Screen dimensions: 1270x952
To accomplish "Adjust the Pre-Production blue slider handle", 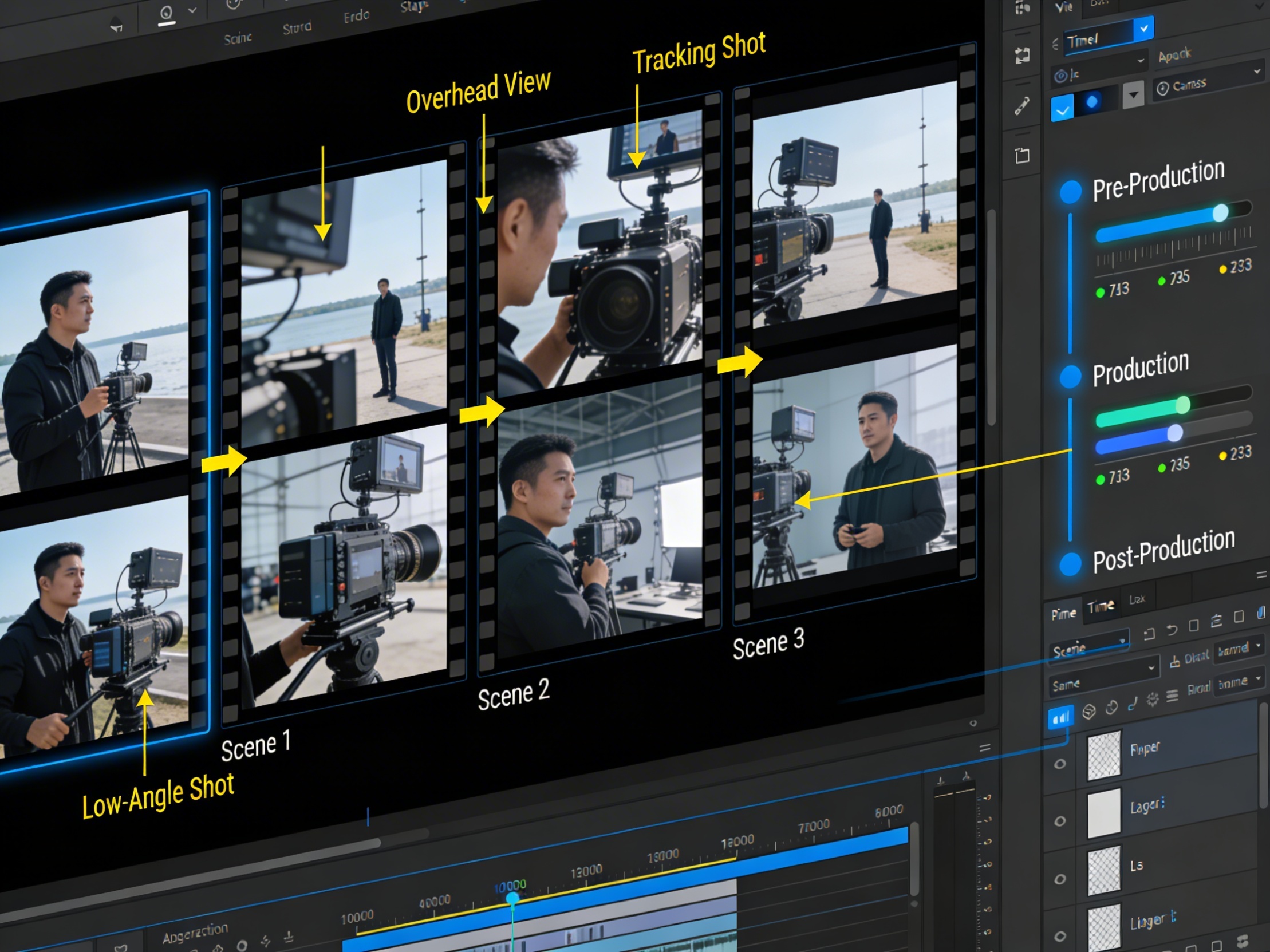I will pyautogui.click(x=1220, y=213).
